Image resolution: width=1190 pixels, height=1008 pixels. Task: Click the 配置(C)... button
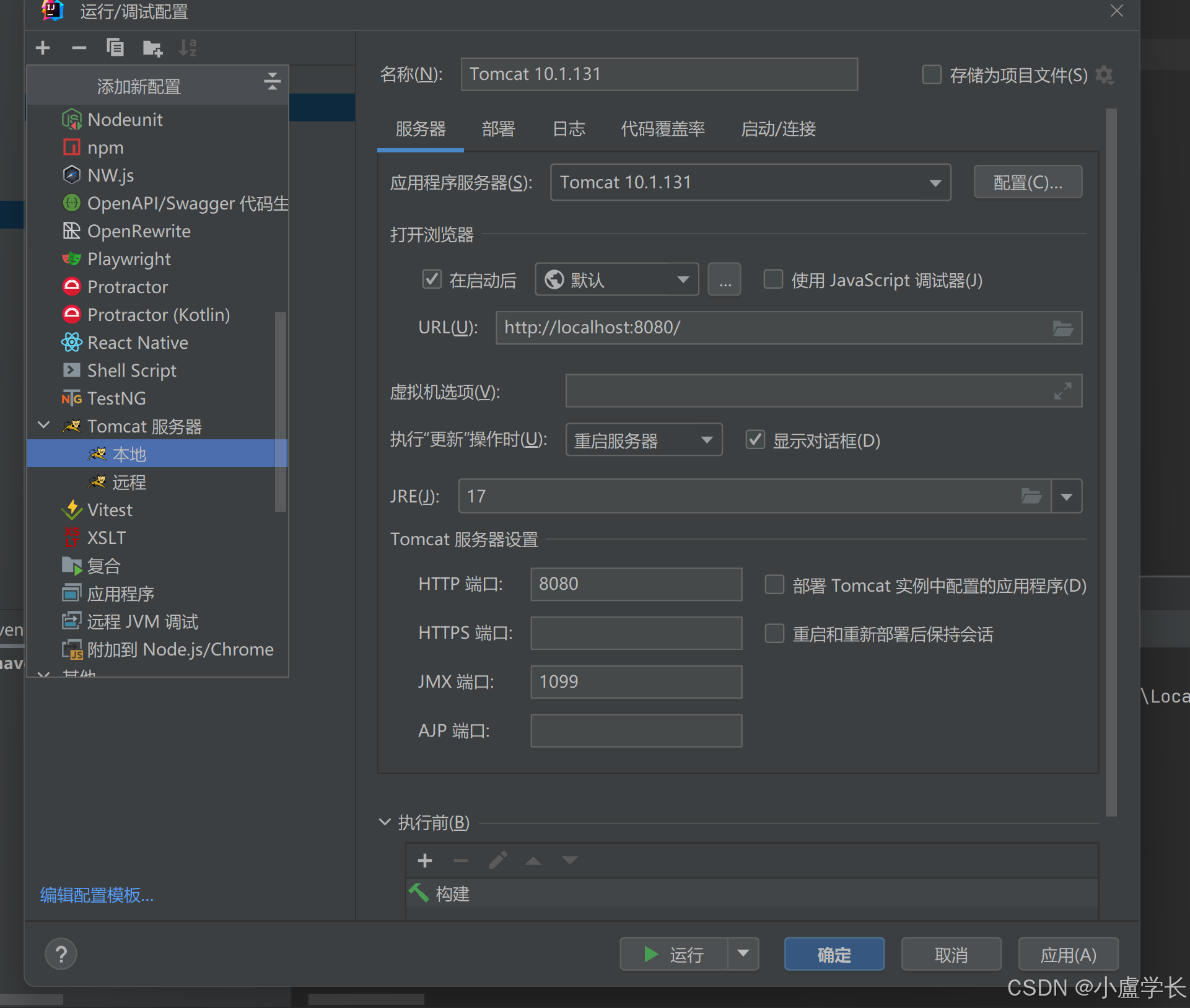coord(1028,182)
